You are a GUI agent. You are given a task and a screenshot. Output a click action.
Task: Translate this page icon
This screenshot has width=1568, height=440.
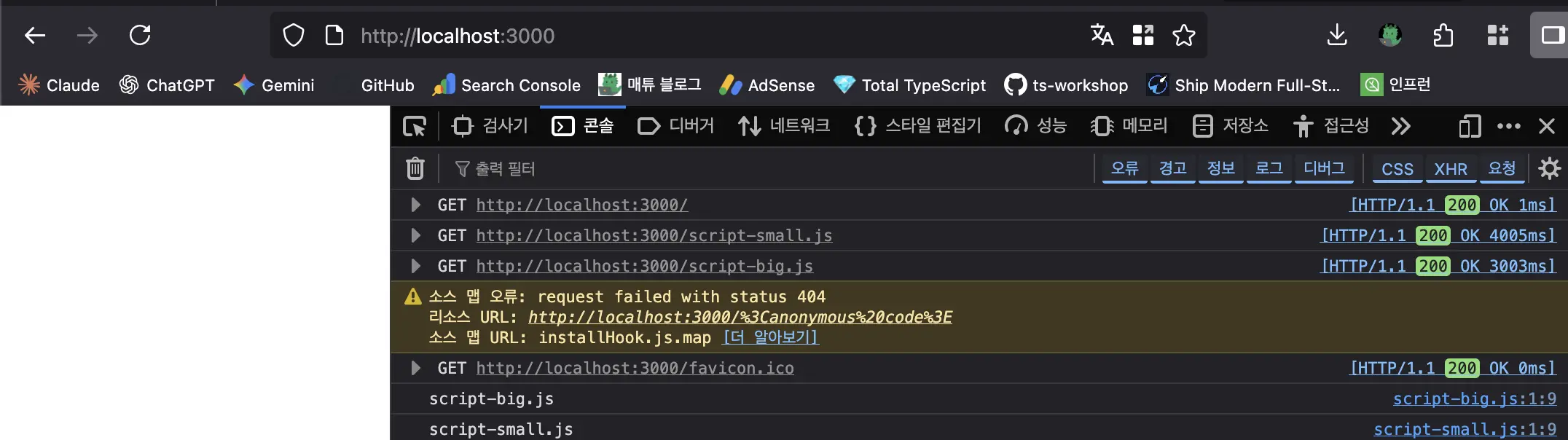1102,35
